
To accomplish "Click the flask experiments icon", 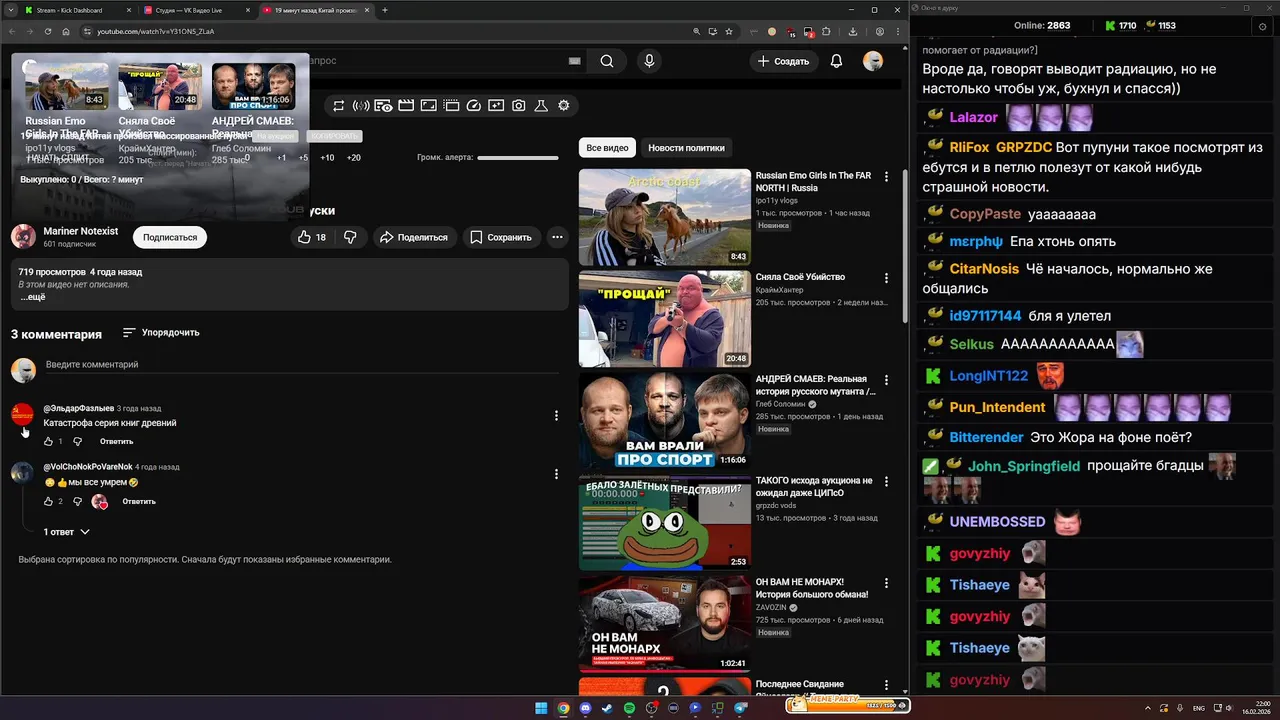I will tap(541, 106).
